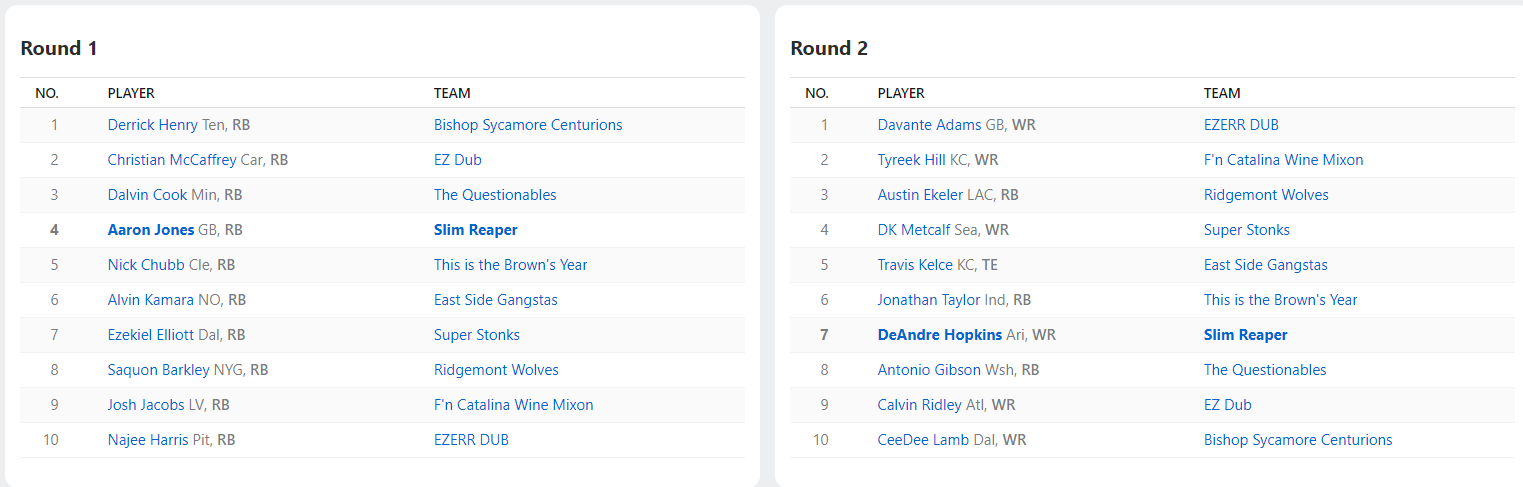Open Bishop Sycamore Centurions in Round 1
This screenshot has width=1523, height=487.
[x=528, y=125]
